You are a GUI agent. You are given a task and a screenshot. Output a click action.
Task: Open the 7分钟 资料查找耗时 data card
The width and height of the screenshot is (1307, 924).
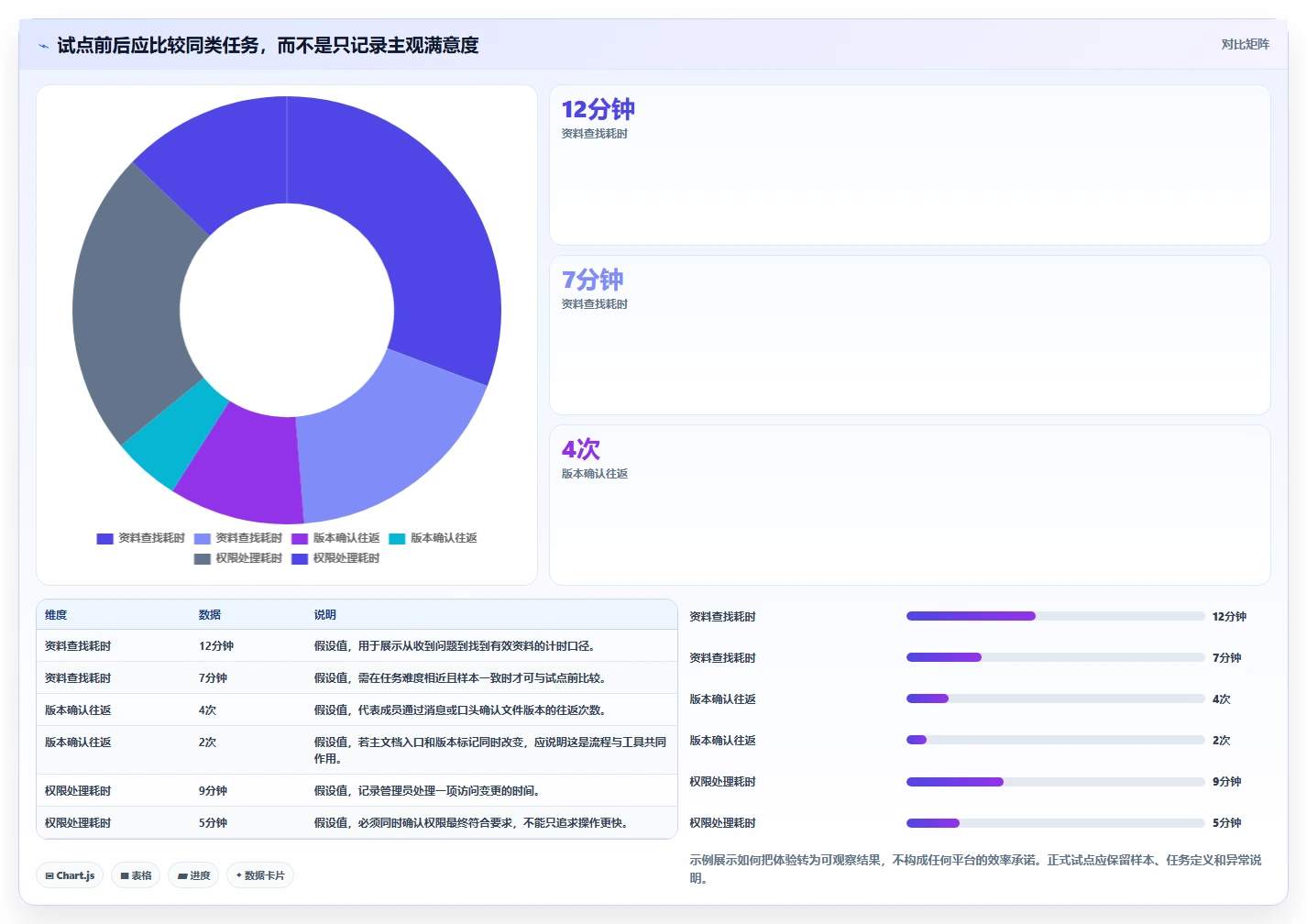[x=910, y=335]
